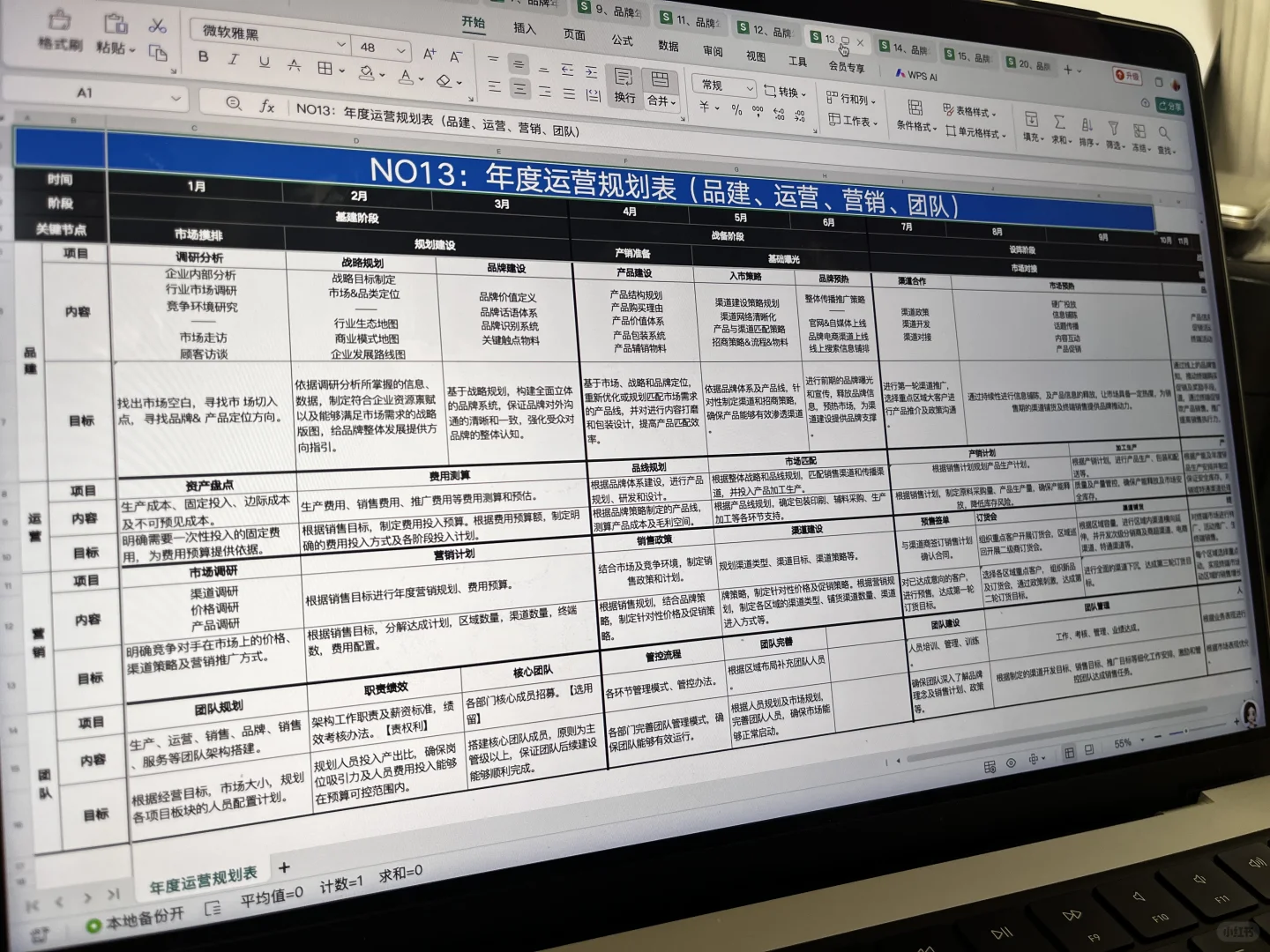Screen dimensions: 1270x952
Task: Switch to the 数据 ribbon tab
Action: pyautogui.click(x=668, y=46)
